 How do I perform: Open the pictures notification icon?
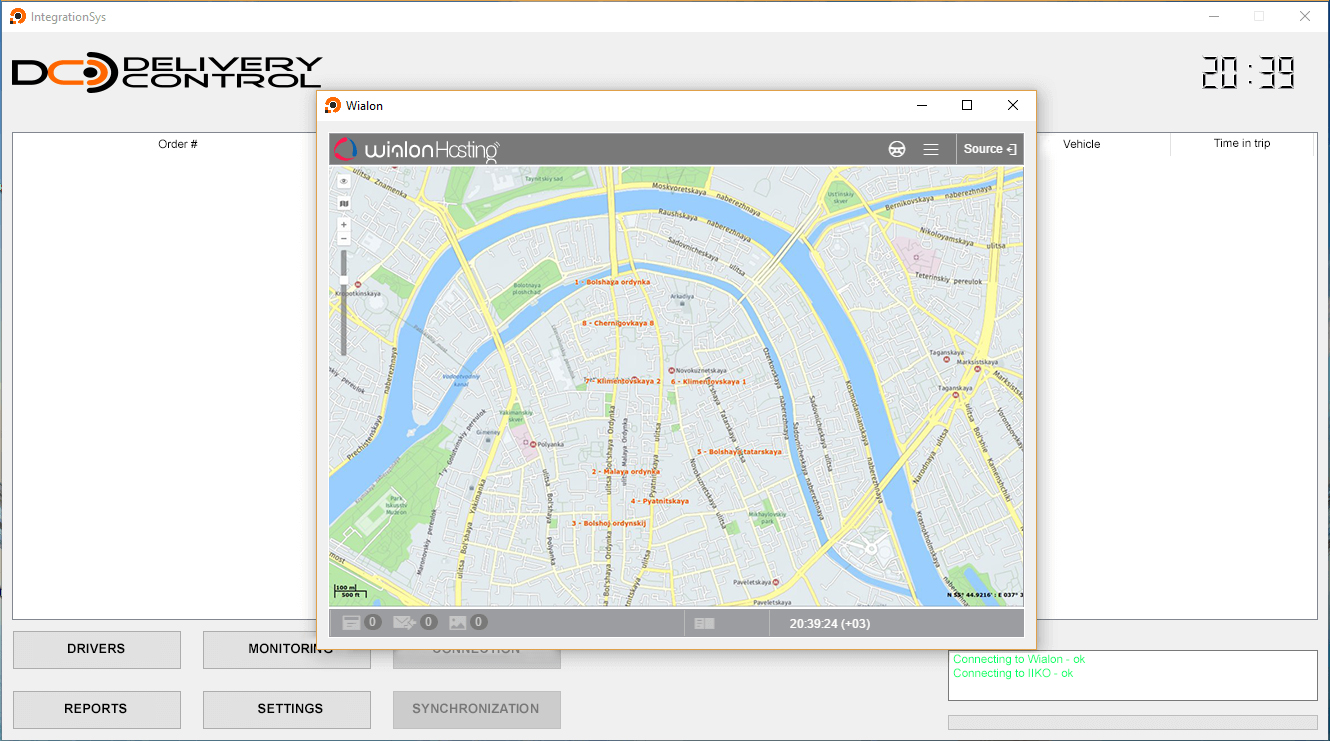(x=458, y=623)
